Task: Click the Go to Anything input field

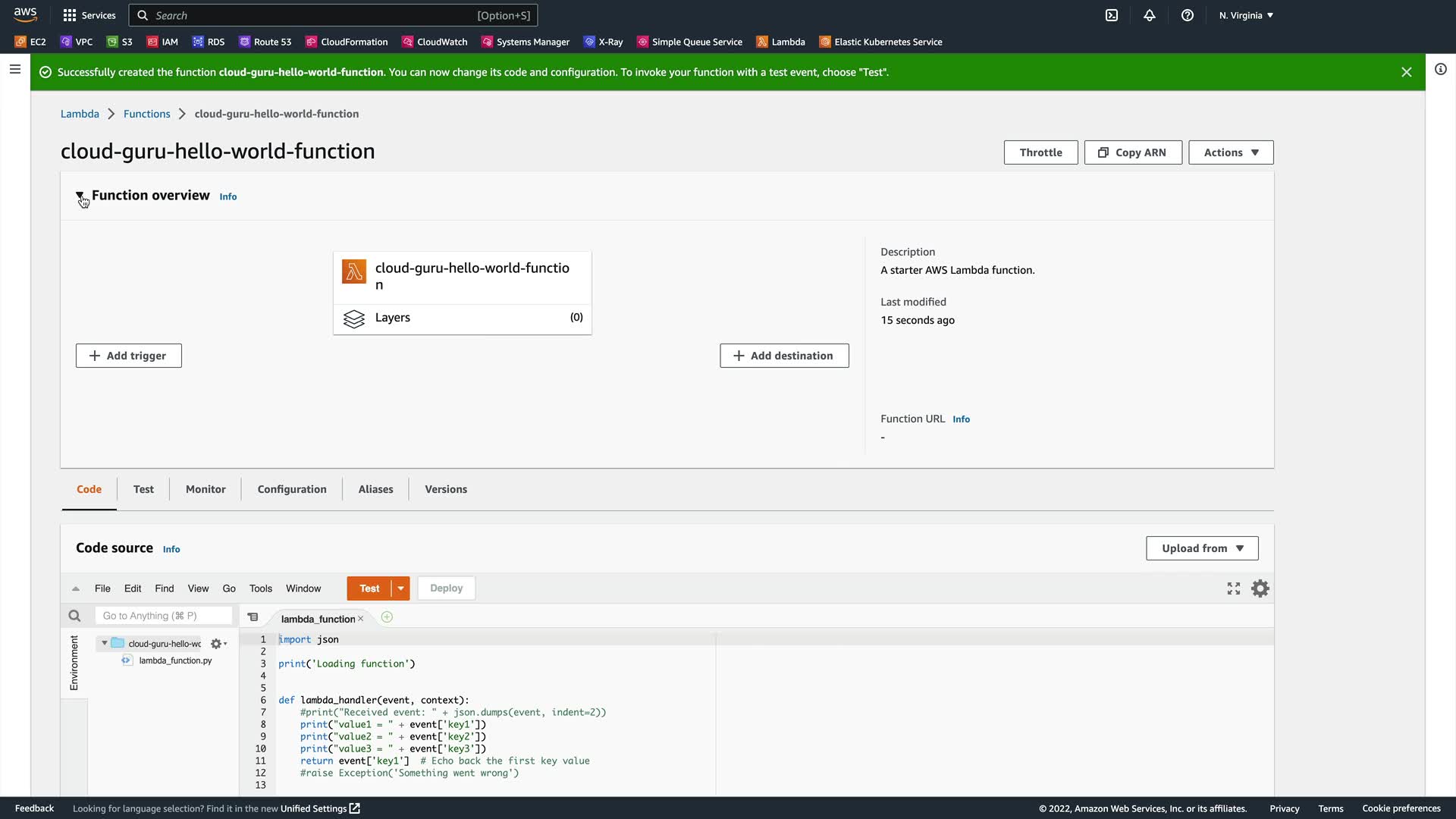Action: pos(163,616)
